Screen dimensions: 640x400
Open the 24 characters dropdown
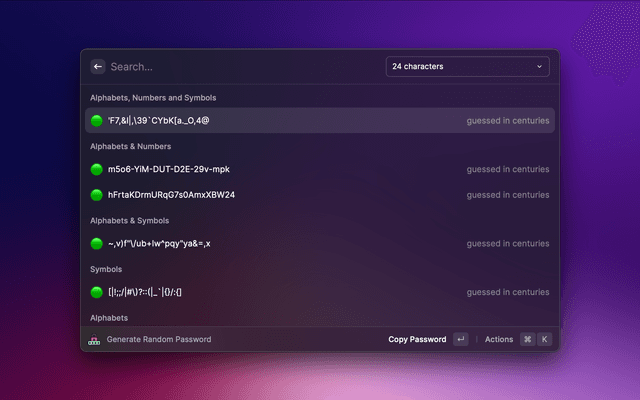(466, 67)
